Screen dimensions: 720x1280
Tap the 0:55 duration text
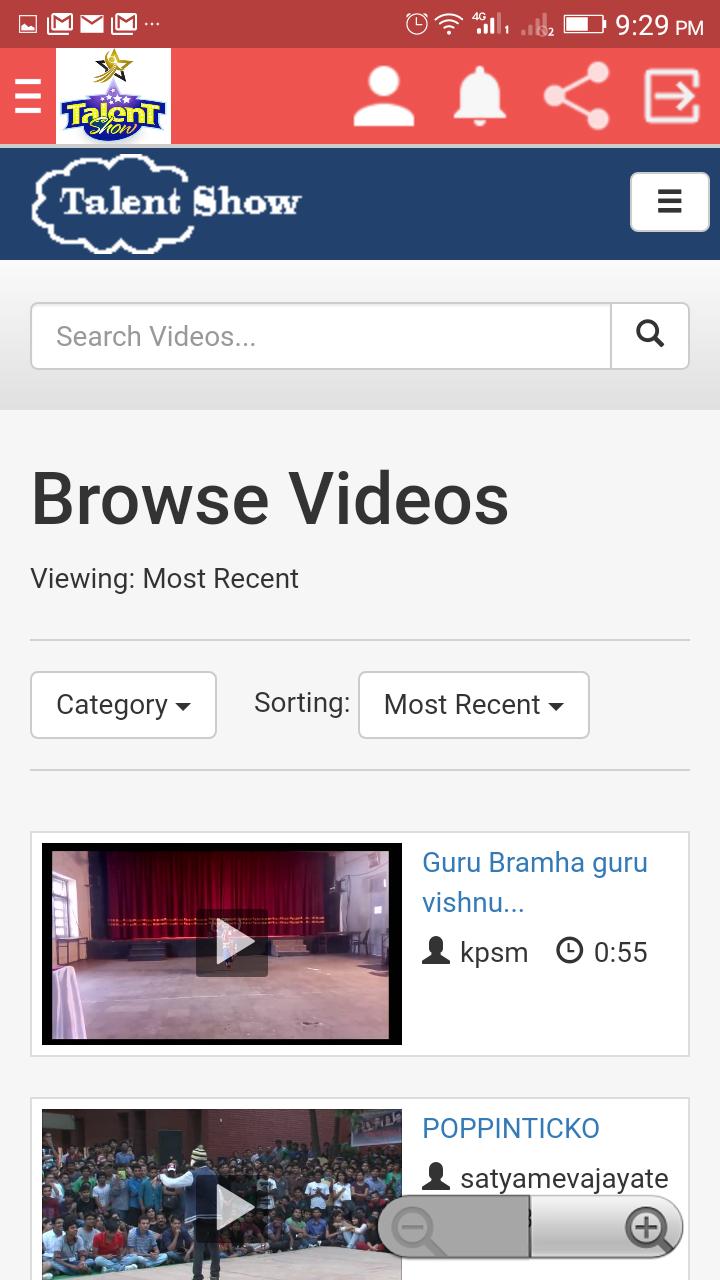(621, 952)
